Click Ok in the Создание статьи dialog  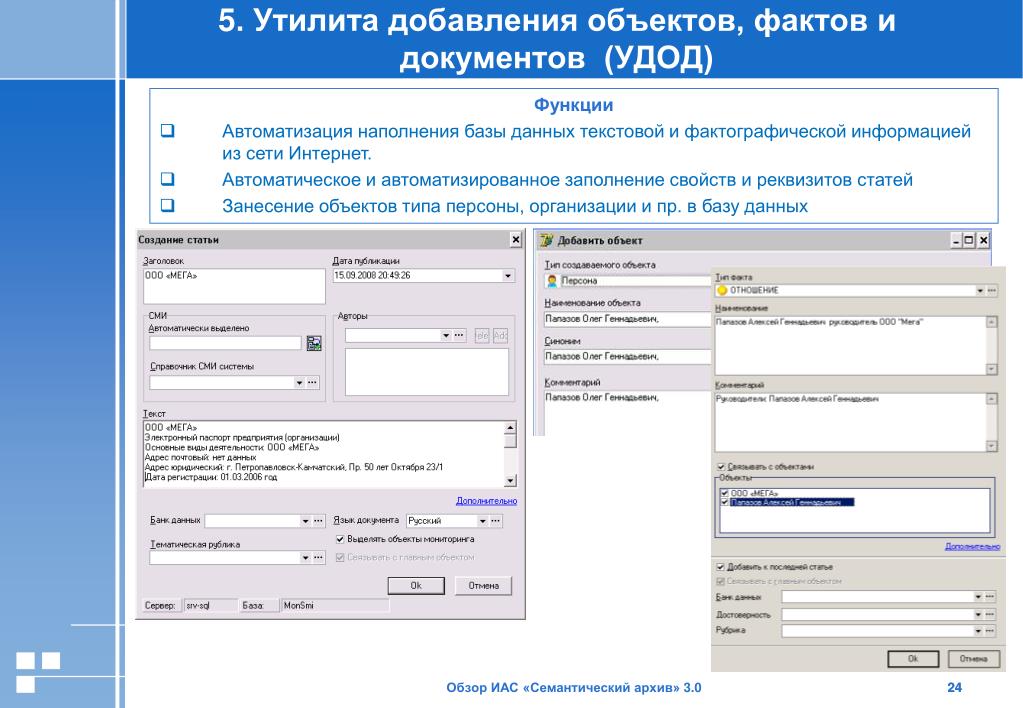pyautogui.click(x=416, y=585)
